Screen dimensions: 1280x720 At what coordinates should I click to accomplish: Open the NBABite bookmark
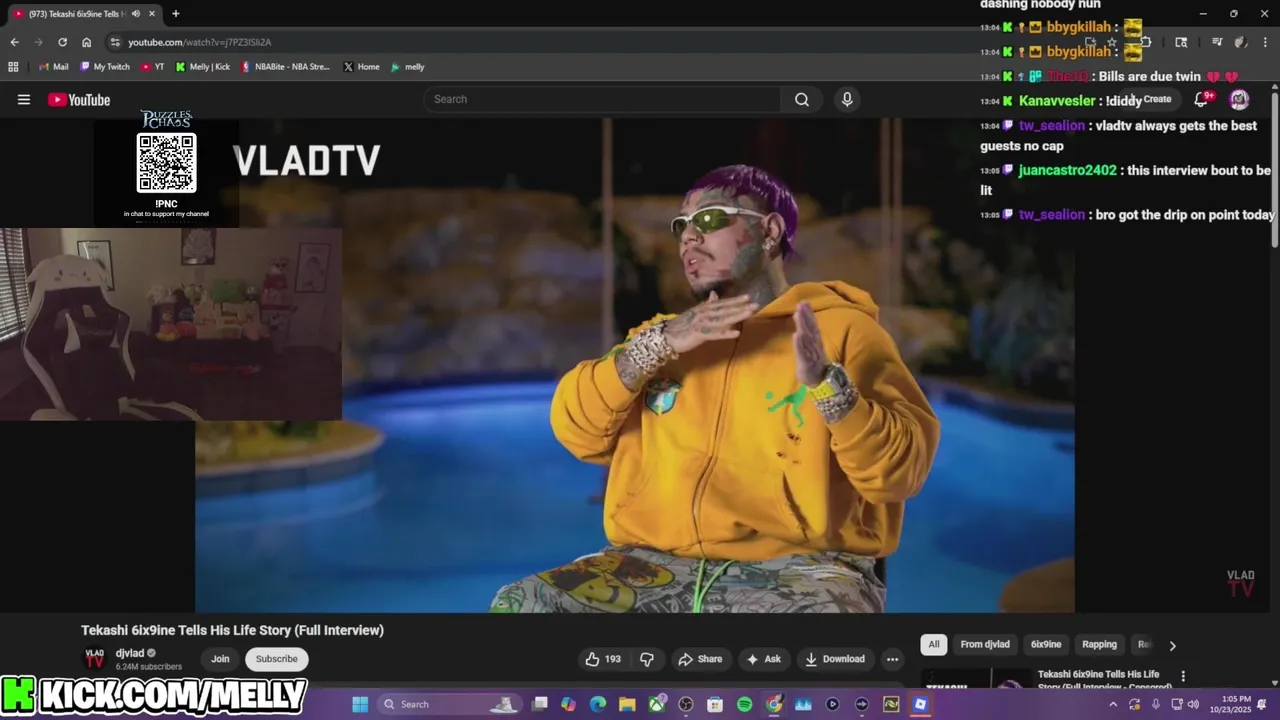285,67
